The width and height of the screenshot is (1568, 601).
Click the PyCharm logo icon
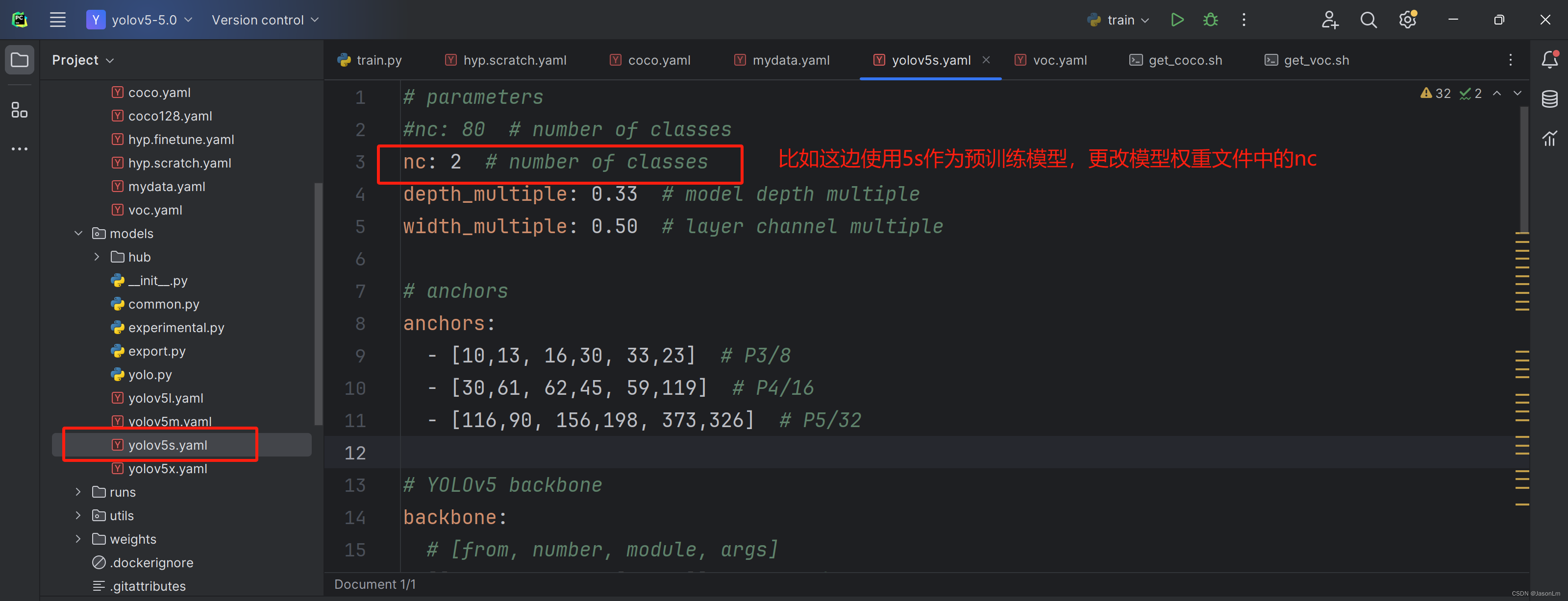(x=20, y=20)
